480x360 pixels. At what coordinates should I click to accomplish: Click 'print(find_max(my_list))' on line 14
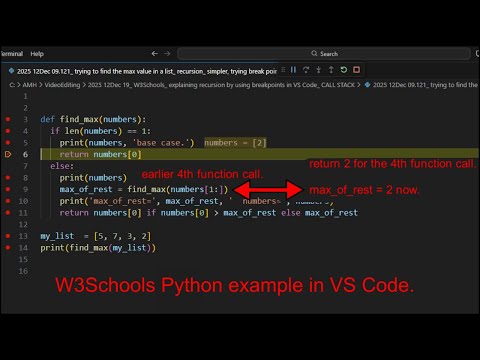98,248
